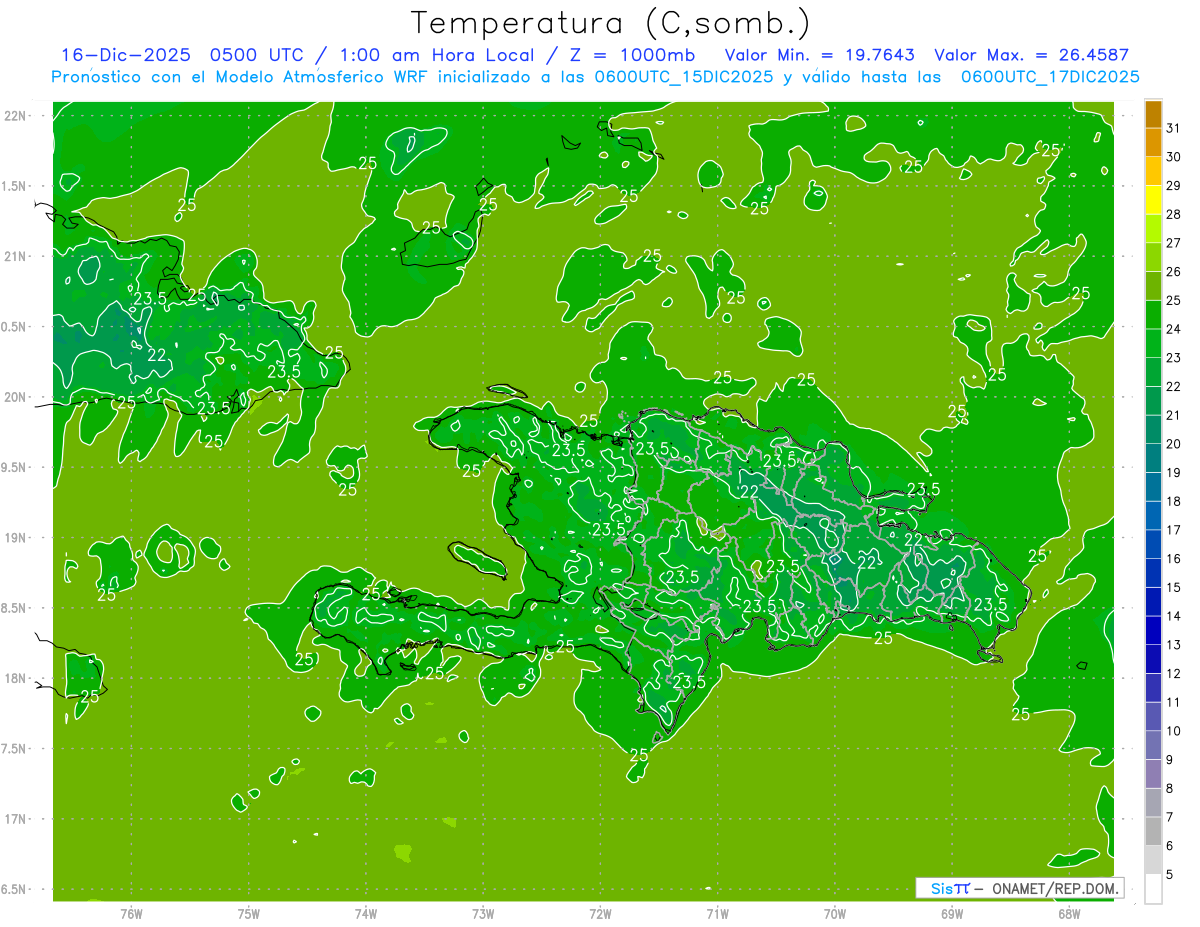Select the "0600UTC_17DIC2025" valid-until time
The height and width of the screenshot is (927, 1200).
(1050, 77)
